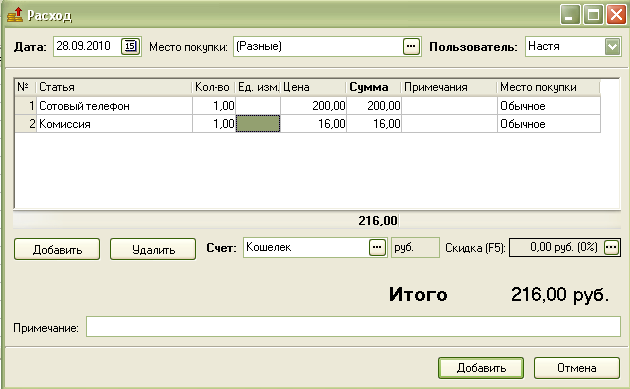Click the Цена column header
This screenshot has width=630, height=389.
[313, 87]
